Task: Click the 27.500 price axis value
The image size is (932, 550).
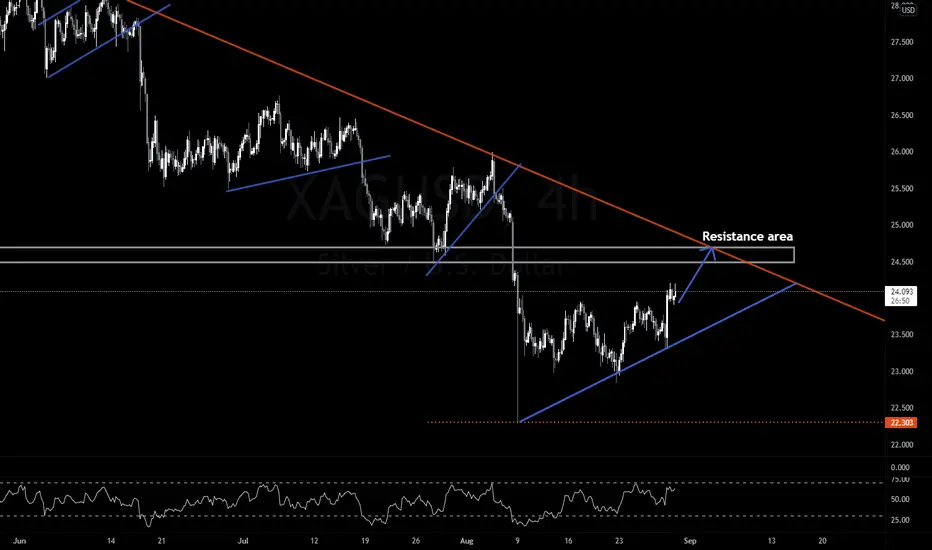Action: (902, 42)
